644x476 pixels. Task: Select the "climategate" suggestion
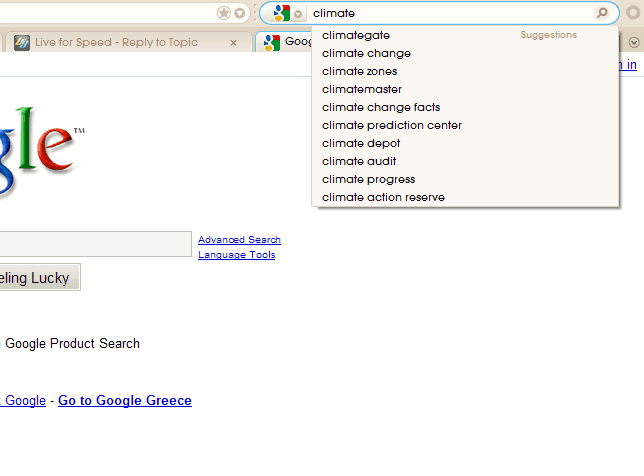pyautogui.click(x=465, y=35)
